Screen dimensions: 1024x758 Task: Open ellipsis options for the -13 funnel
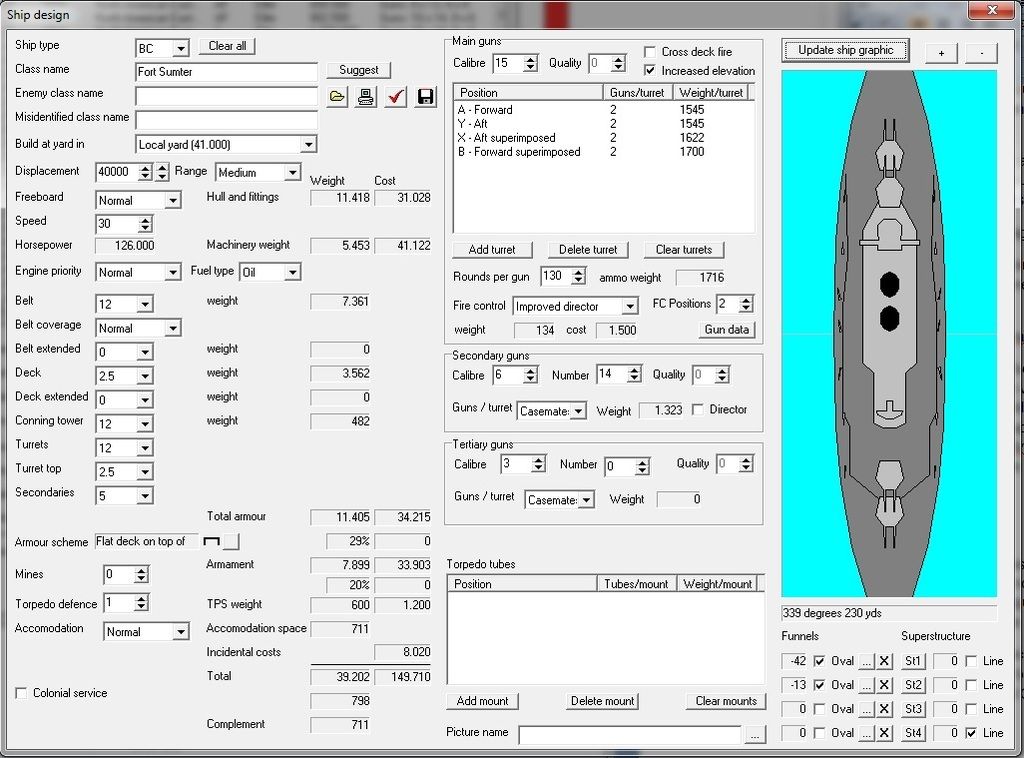(x=867, y=685)
